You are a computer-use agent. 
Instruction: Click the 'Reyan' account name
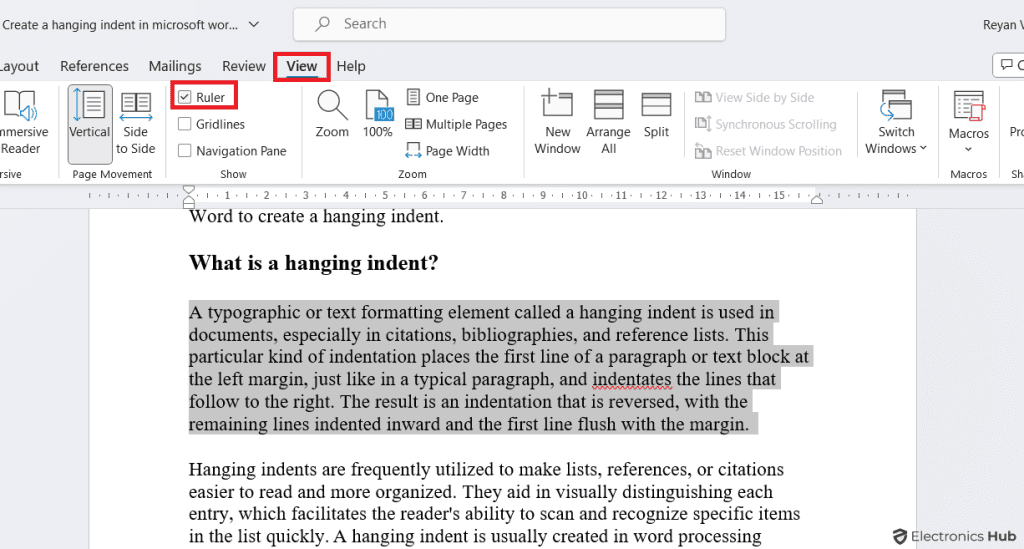[1002, 25]
